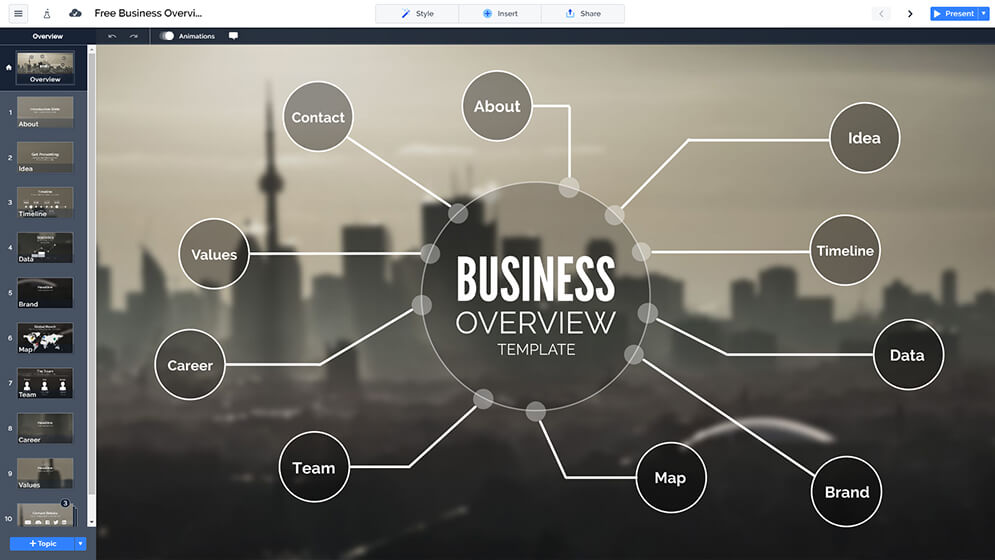The width and height of the screenshot is (995, 560).
Task: Open the comments speech bubble
Action: [233, 36]
